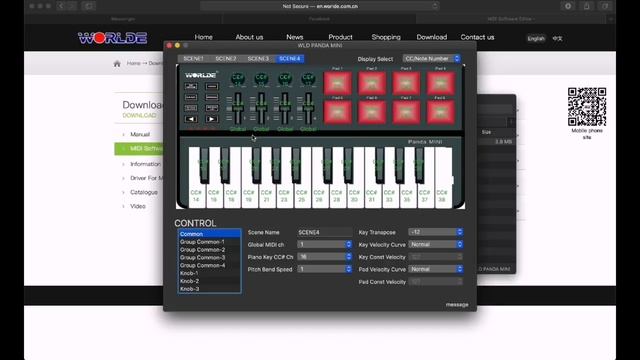
Task: Select Knob-2 in the CONTROL list
Action: tap(209, 281)
